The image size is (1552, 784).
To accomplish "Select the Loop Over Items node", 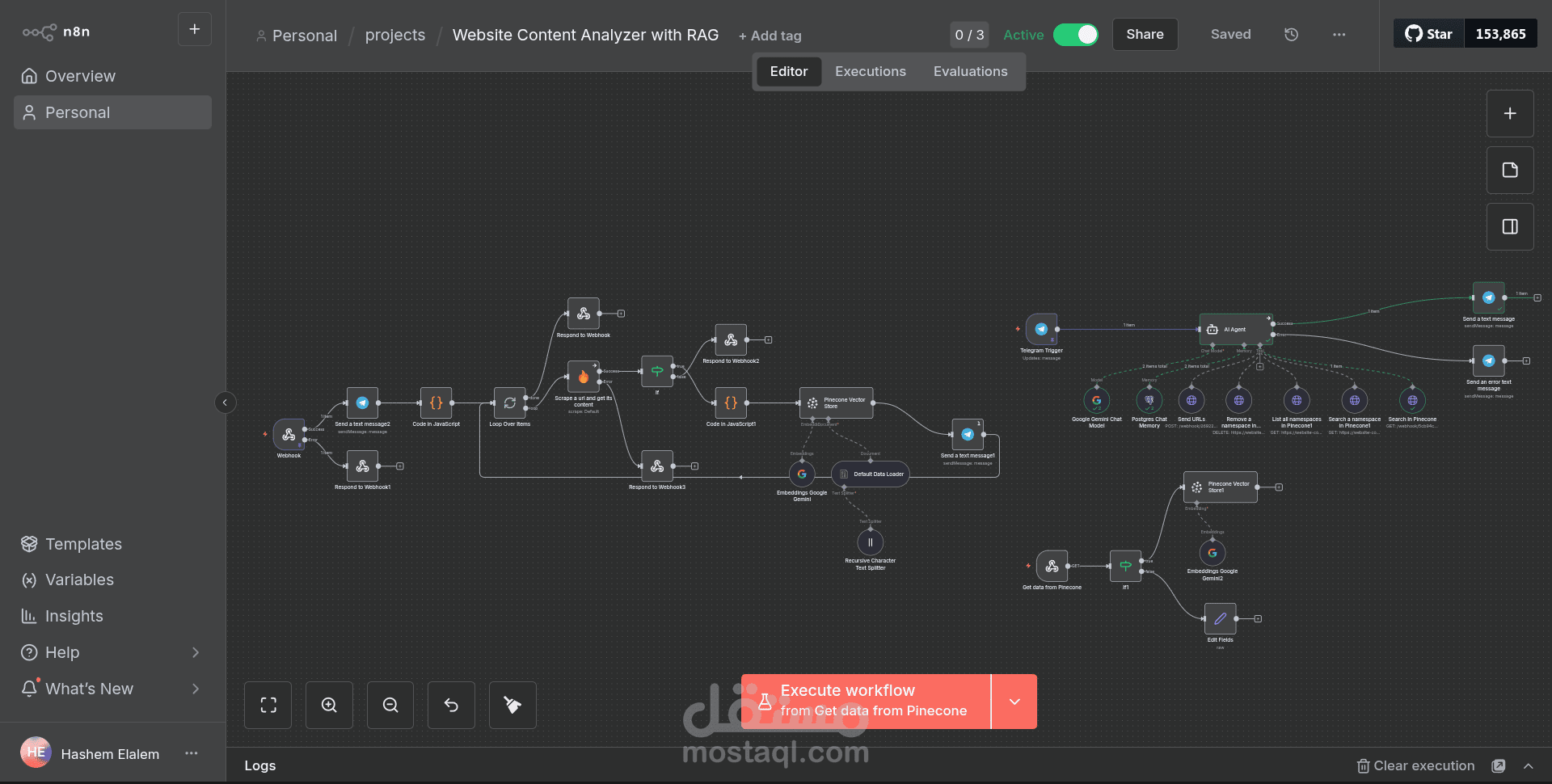I will (509, 403).
